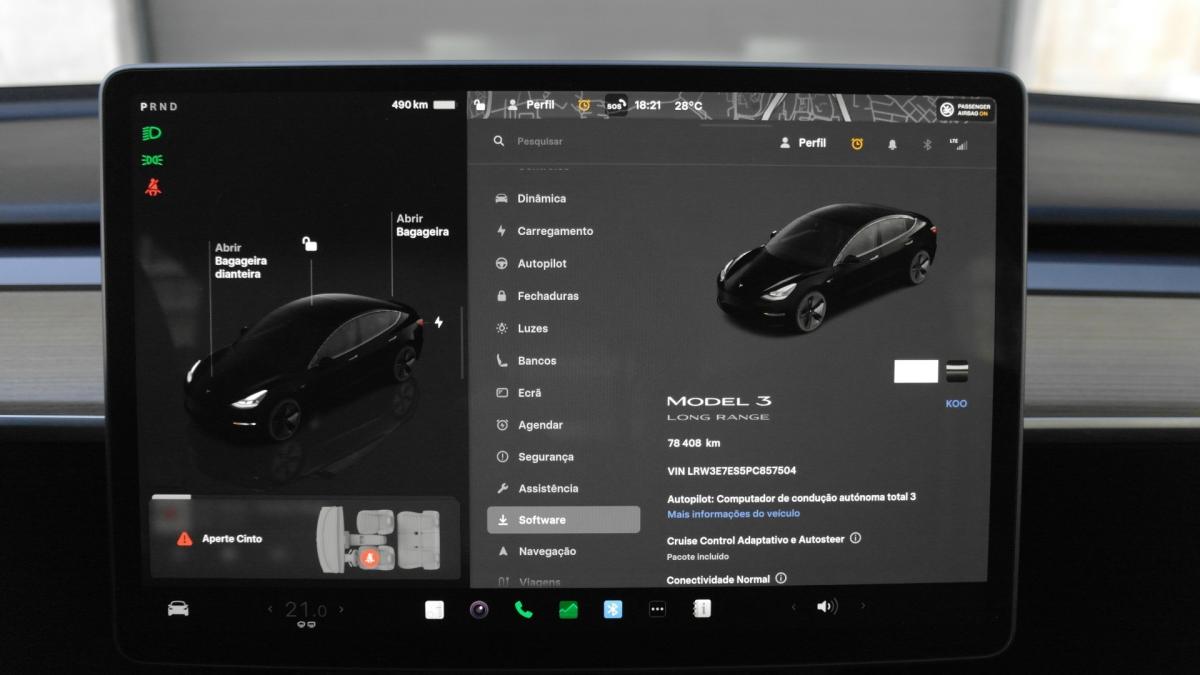Tap the 78 408 km odometer value
Screen dimensions: 1200x675
pyautogui.click(x=693, y=443)
